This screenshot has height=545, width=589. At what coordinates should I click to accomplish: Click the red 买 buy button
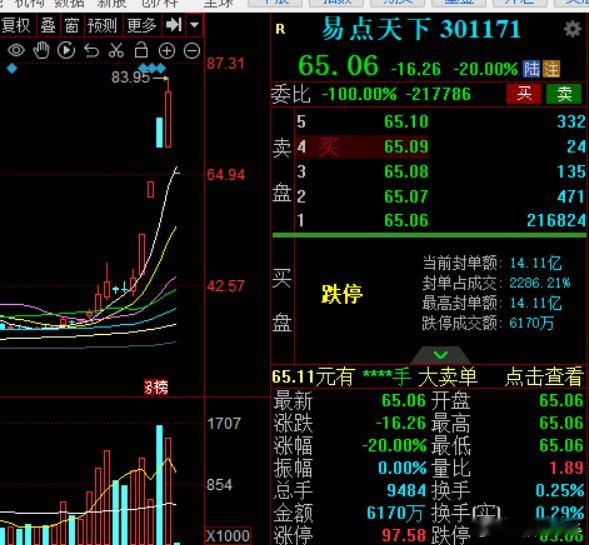(x=524, y=94)
